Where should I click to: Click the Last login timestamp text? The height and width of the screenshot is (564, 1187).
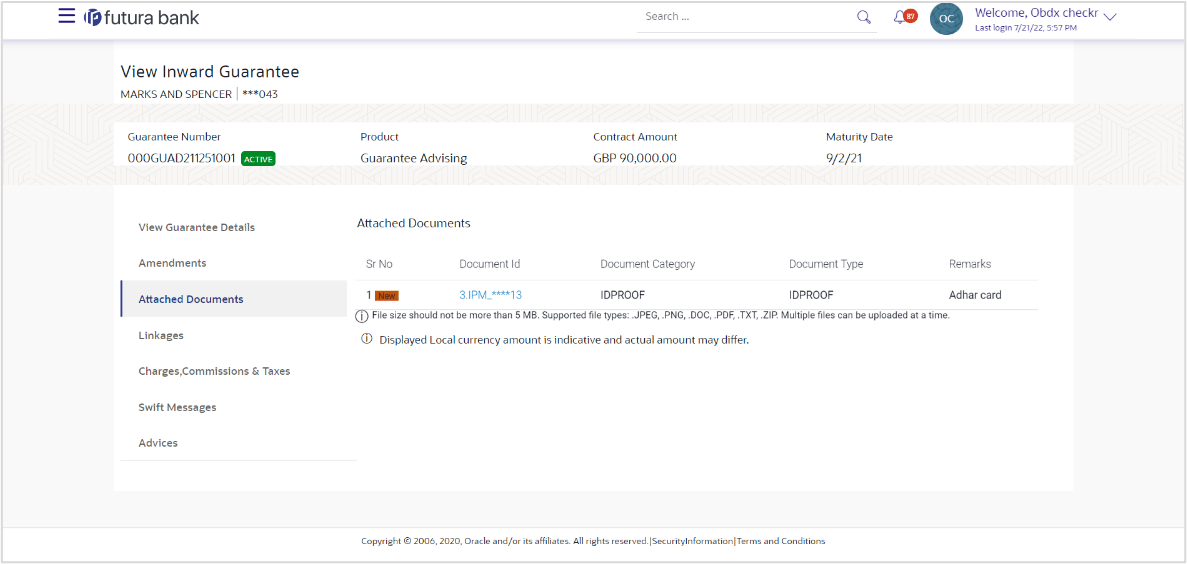click(x=1026, y=28)
